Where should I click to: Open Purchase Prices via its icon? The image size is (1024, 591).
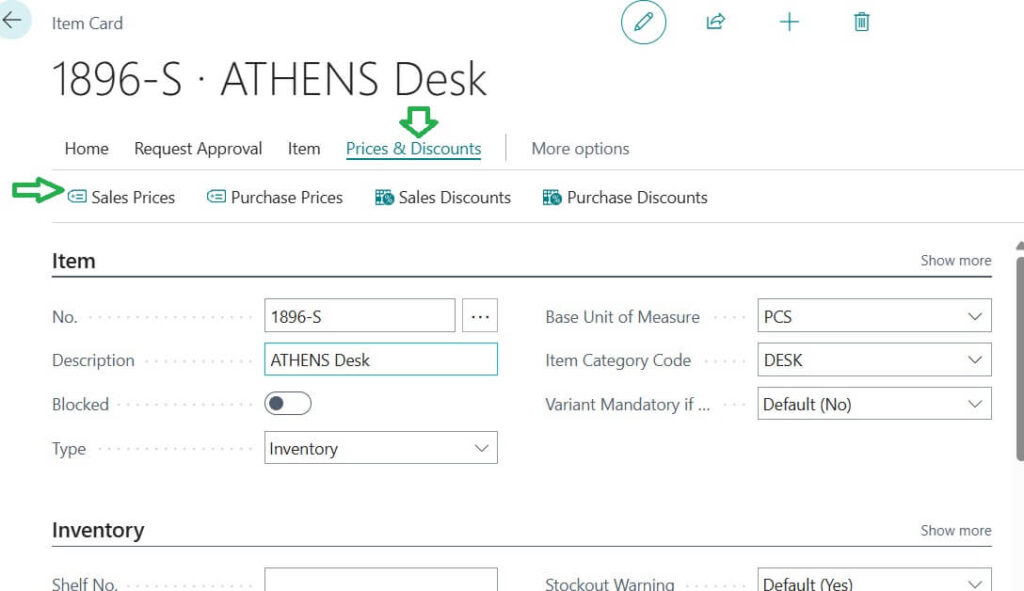point(217,197)
